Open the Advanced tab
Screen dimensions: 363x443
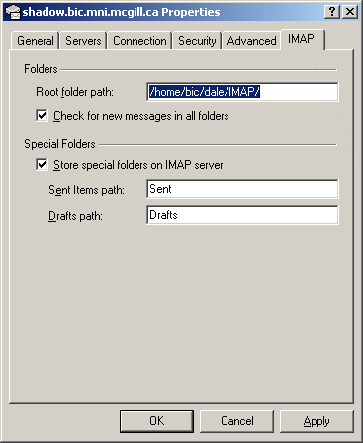click(251, 41)
